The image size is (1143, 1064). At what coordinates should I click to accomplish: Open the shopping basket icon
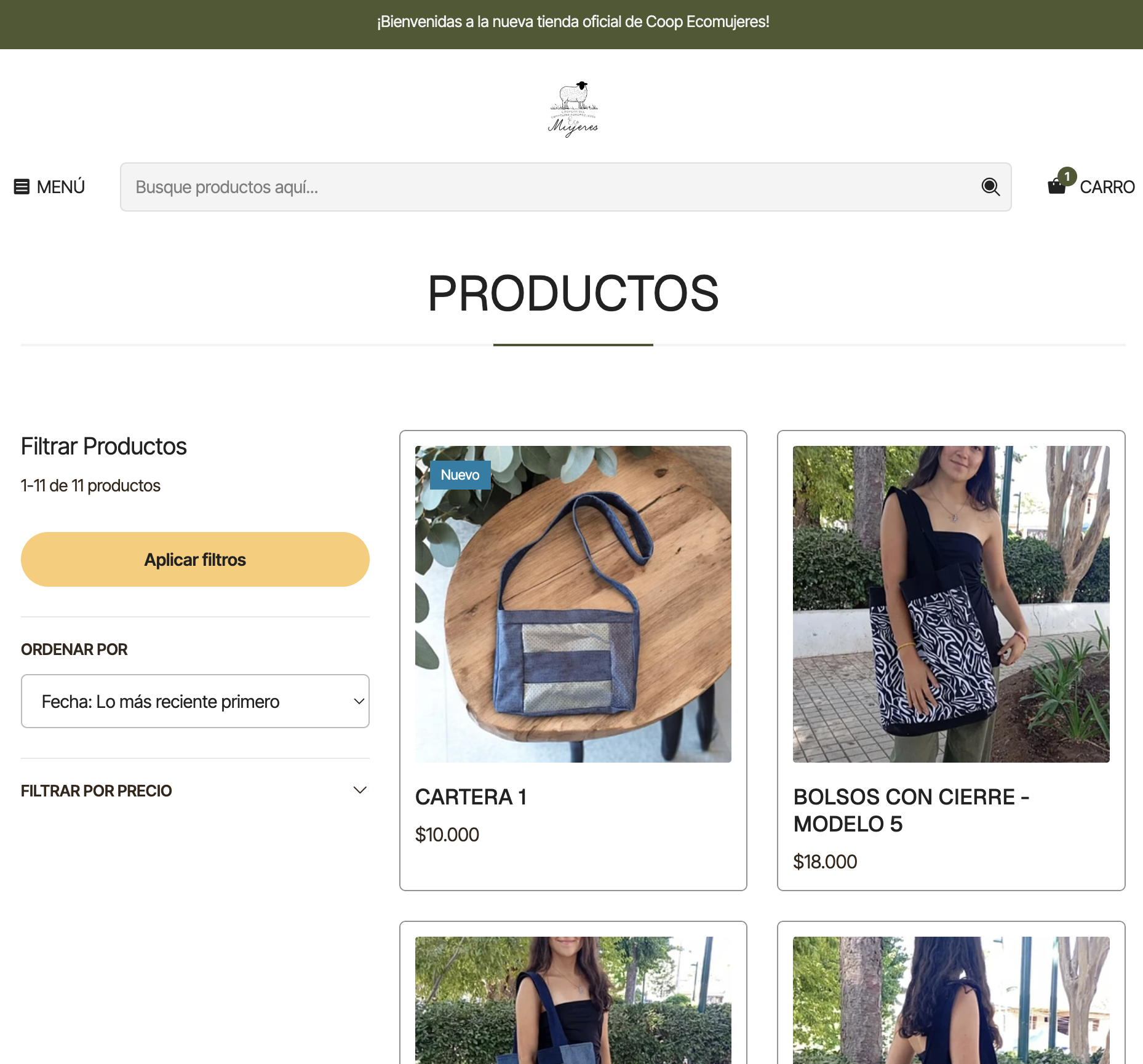click(1056, 186)
